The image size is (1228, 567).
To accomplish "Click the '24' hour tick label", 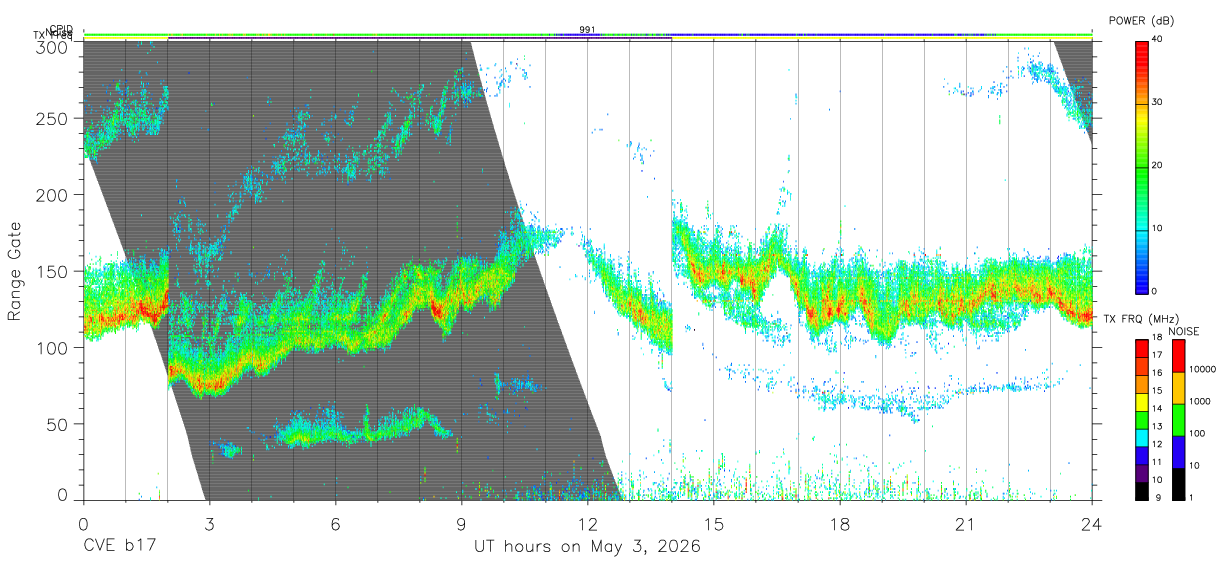I will pos(1091,525).
